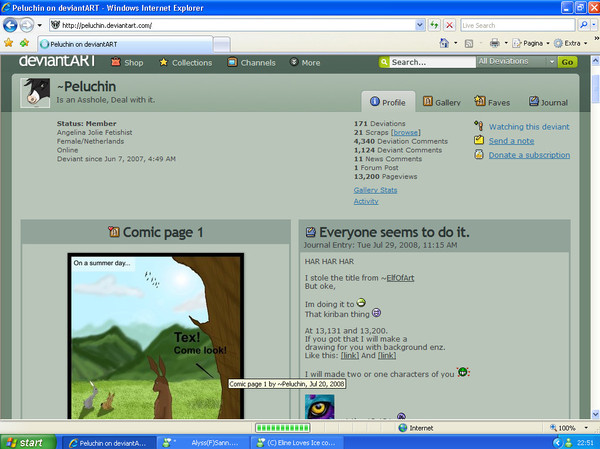Open the Shop menu item

click(x=127, y=62)
